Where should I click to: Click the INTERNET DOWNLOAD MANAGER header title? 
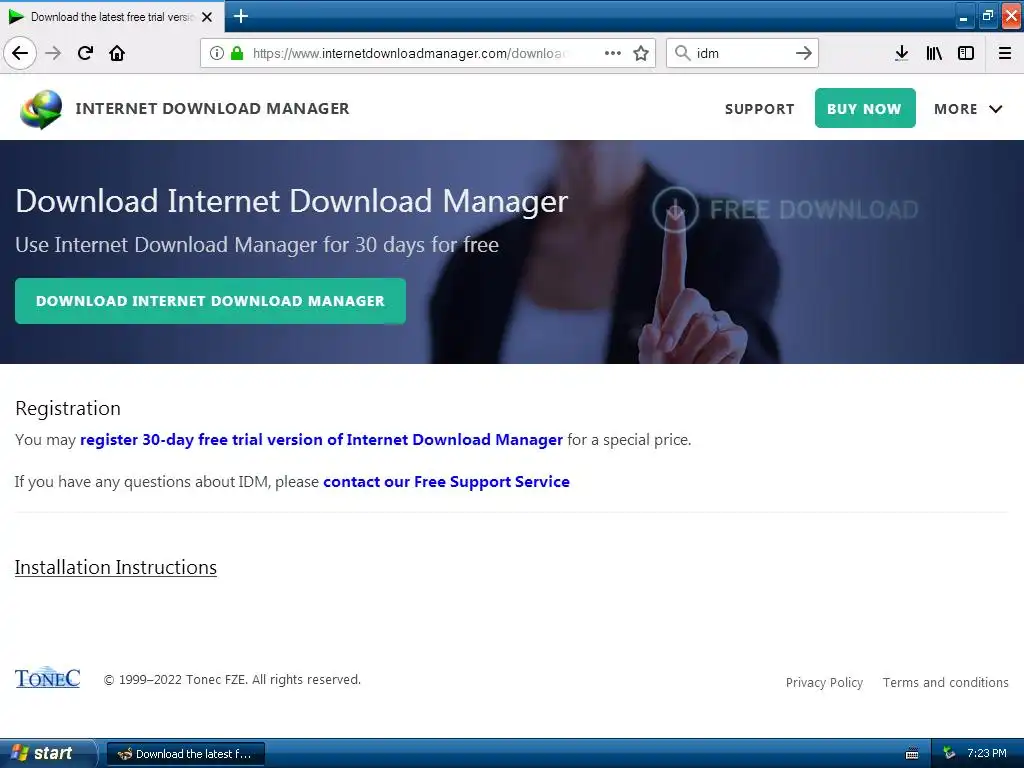pos(212,108)
